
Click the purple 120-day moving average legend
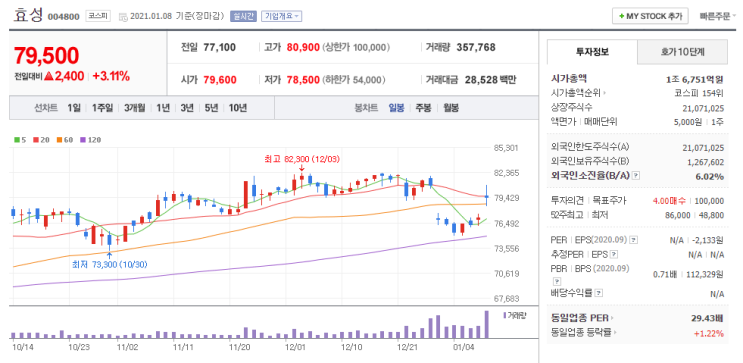point(91,140)
